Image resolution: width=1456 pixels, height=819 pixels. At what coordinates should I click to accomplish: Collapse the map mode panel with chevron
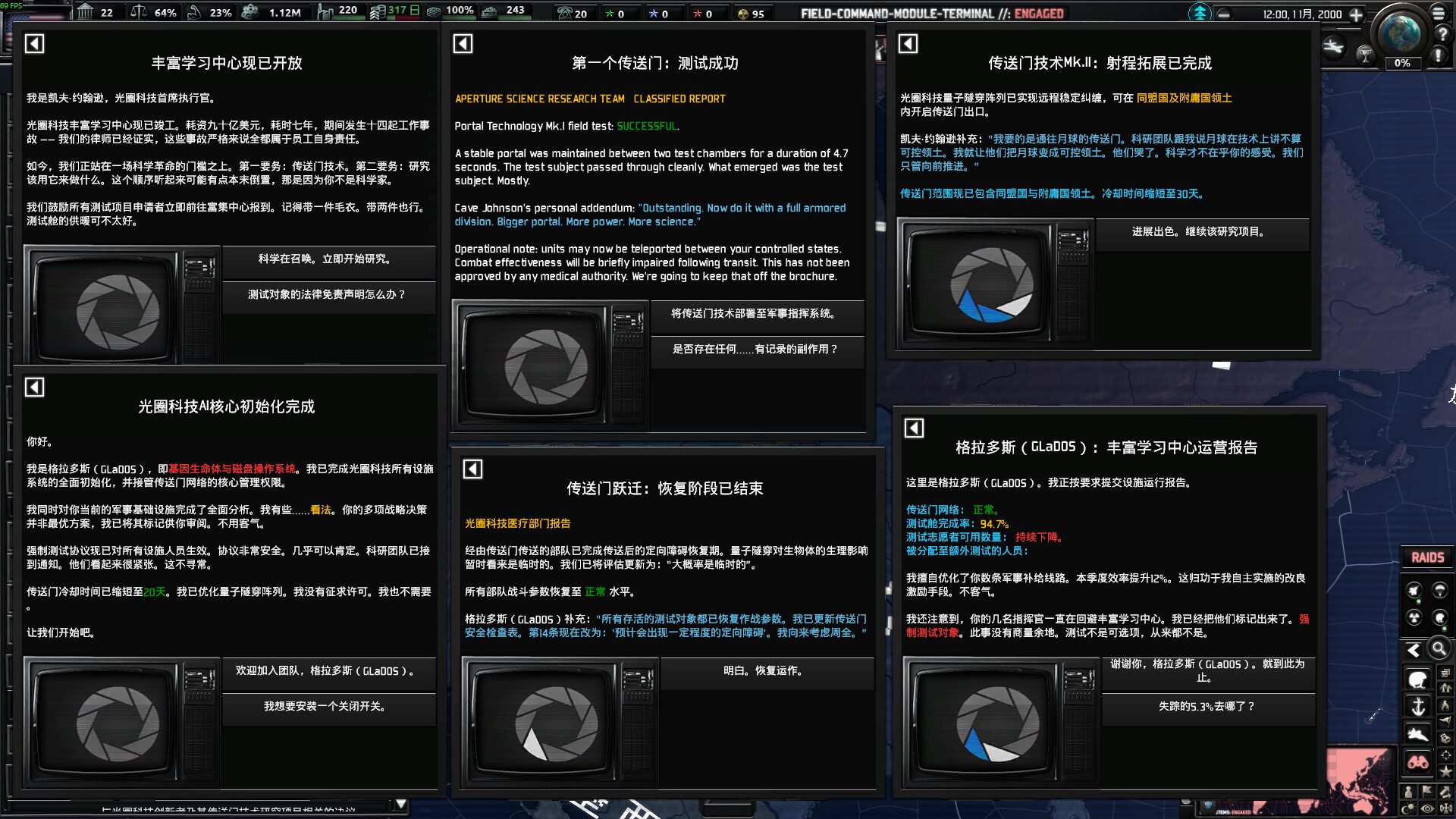pyautogui.click(x=1414, y=650)
